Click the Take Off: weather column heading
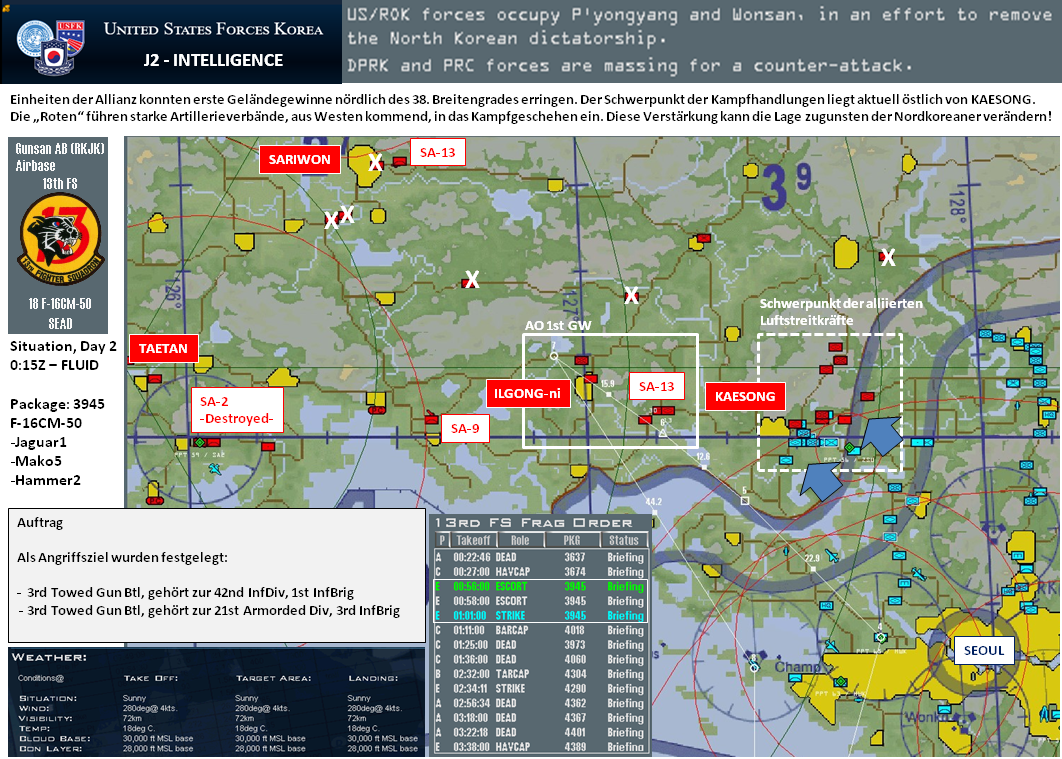 (x=150, y=678)
